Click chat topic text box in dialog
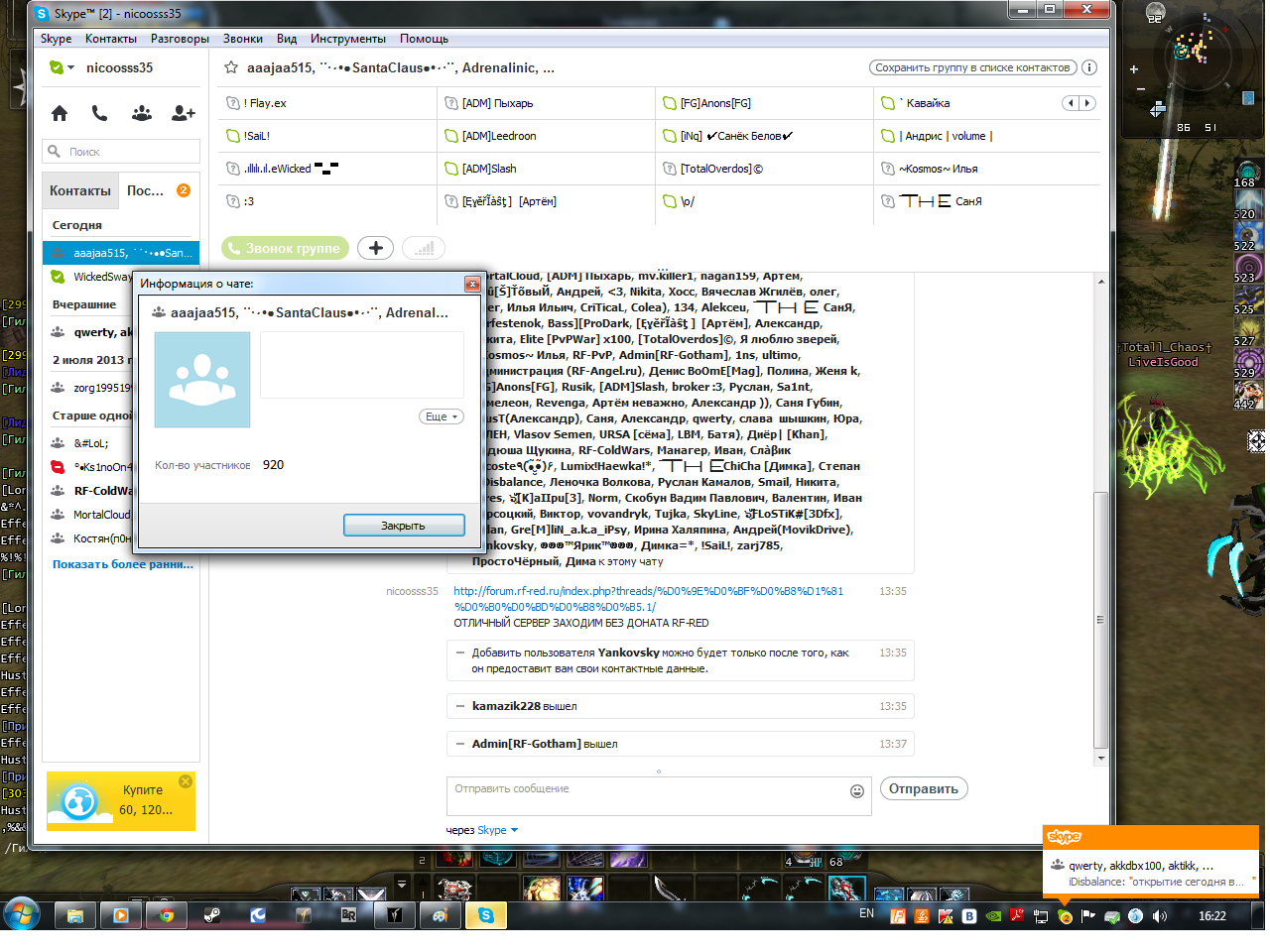The width and height of the screenshot is (1270, 952). (x=362, y=364)
